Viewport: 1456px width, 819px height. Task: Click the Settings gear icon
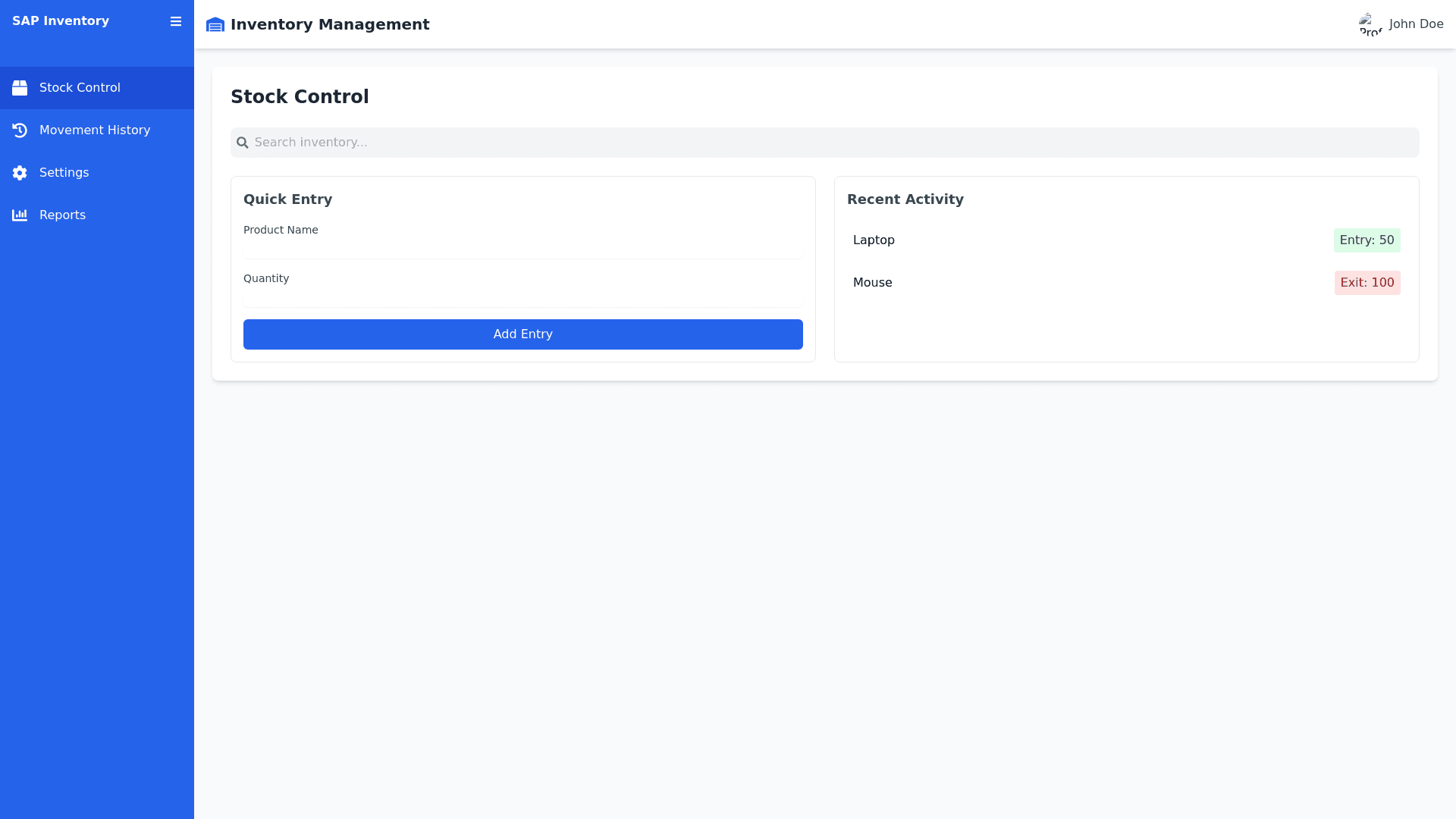pyautogui.click(x=20, y=173)
